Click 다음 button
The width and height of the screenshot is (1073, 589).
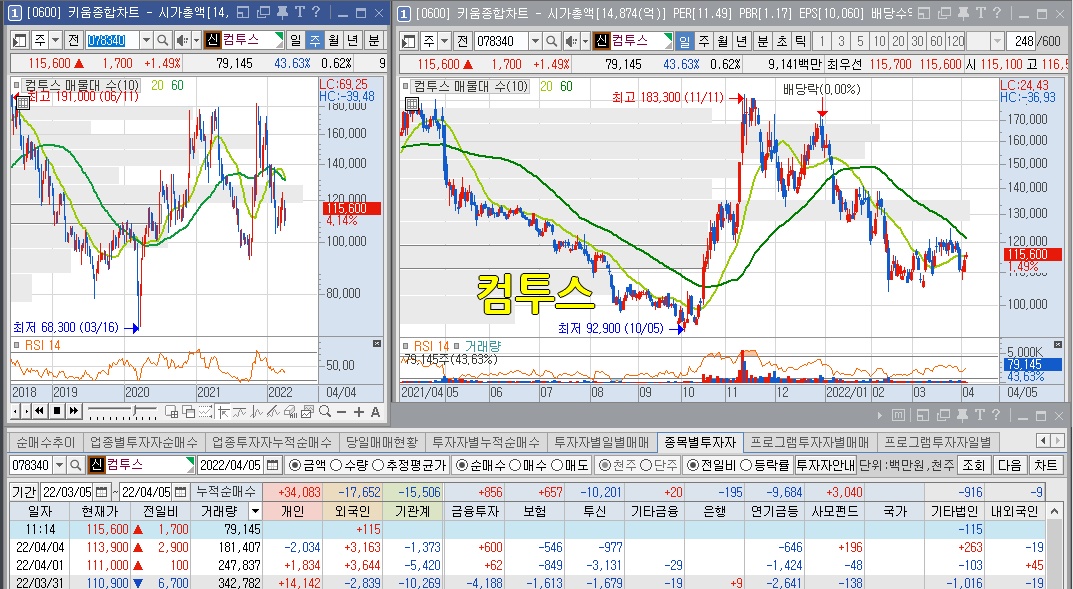click(x=1010, y=465)
